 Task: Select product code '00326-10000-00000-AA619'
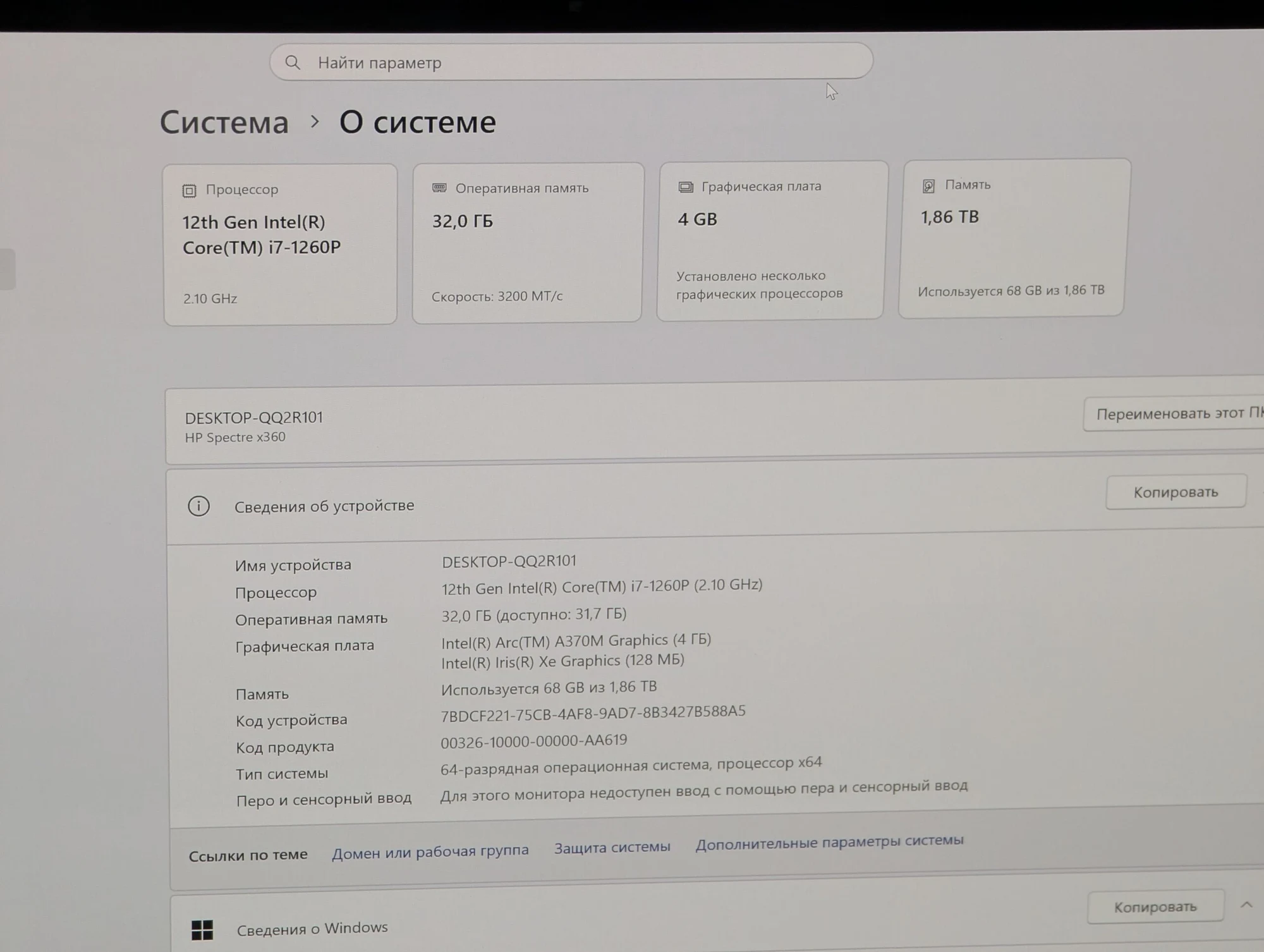click(x=534, y=741)
